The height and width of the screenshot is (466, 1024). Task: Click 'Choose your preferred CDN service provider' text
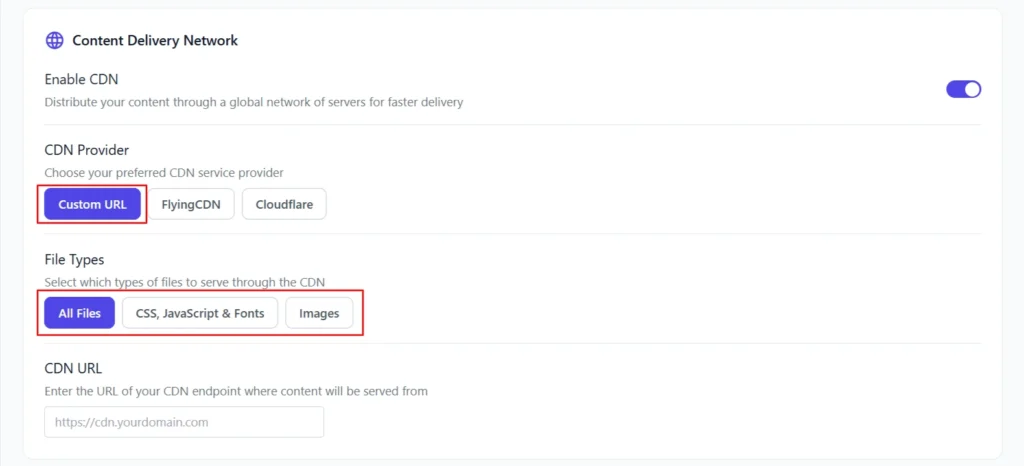click(164, 173)
